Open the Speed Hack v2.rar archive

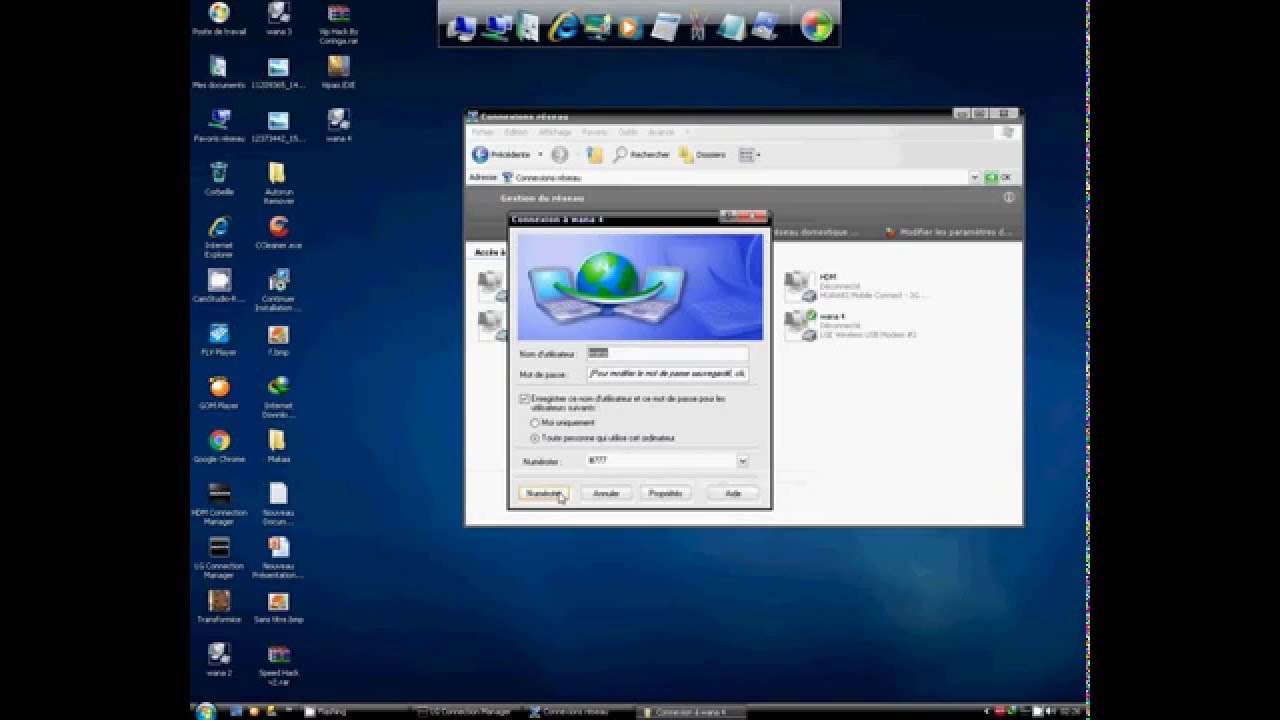pos(279,666)
